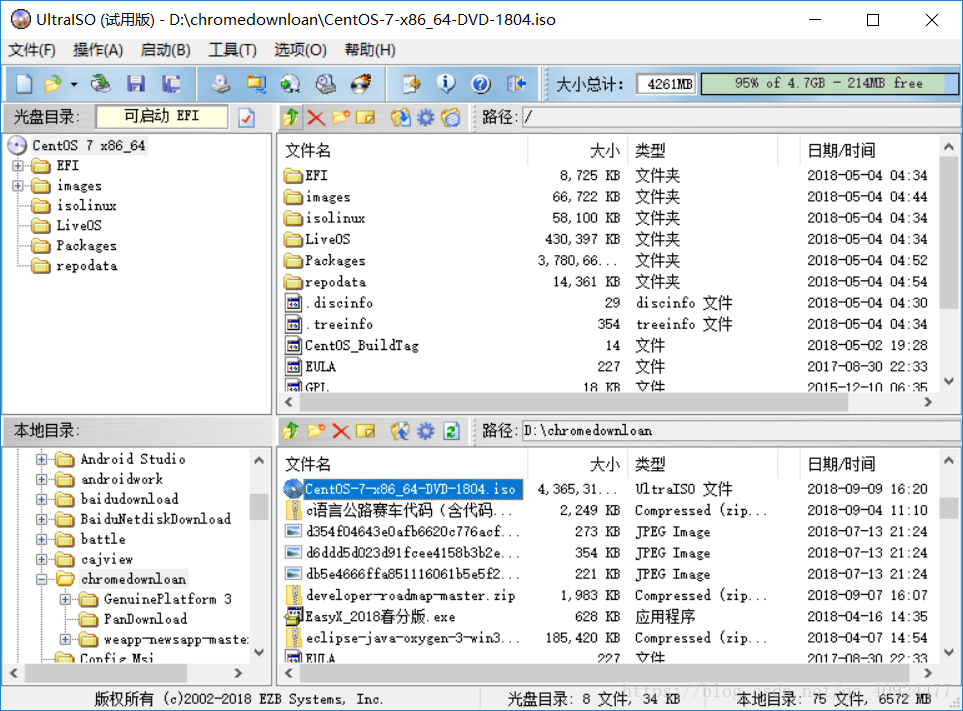Sort ISO file list by 大小 column
Screen dimensions: 963x711
click(x=576, y=150)
